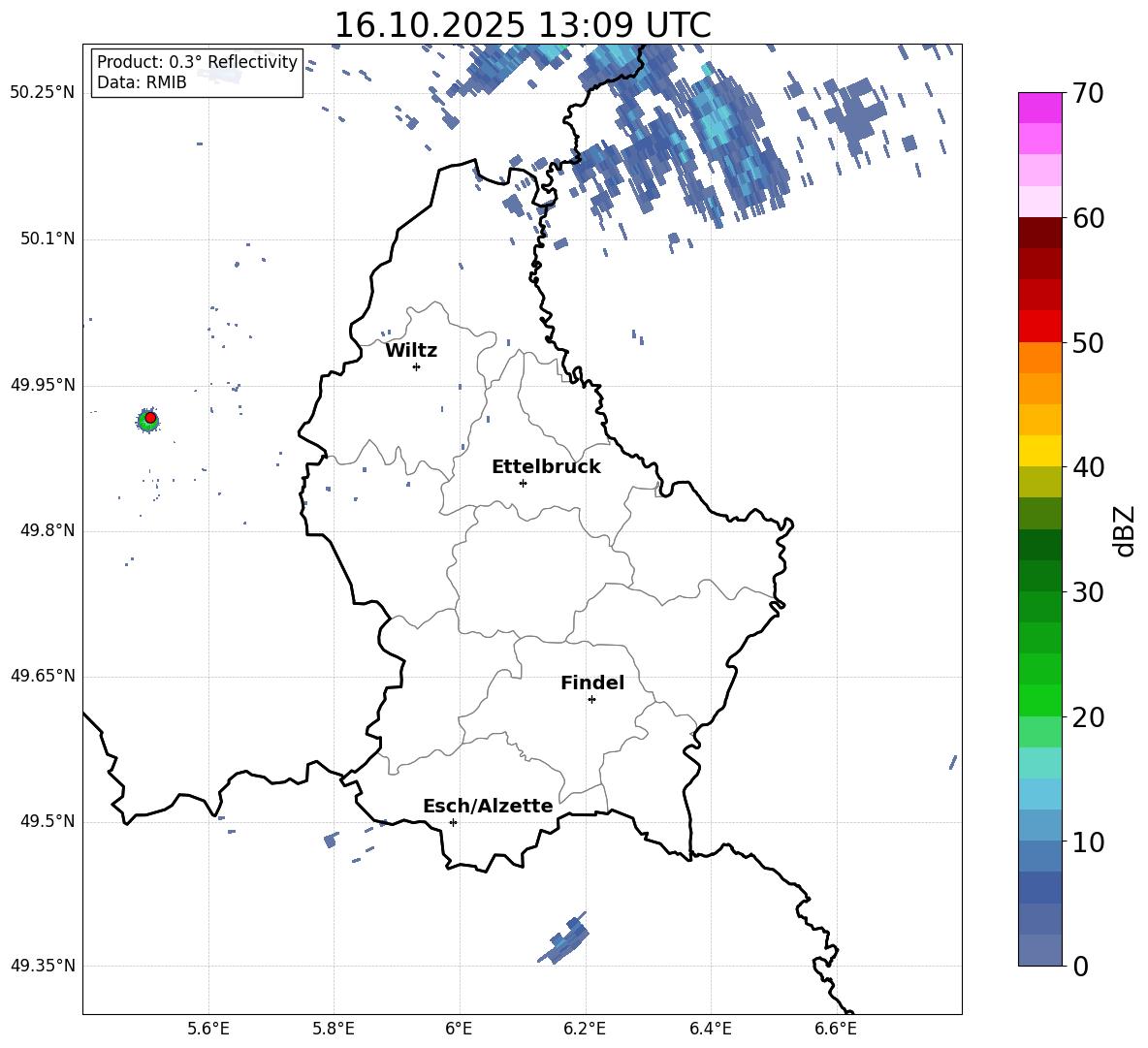The width and height of the screenshot is (1148, 1048).
Task: Click the 5.8°E longitude label
Action: pyautogui.click(x=334, y=1029)
